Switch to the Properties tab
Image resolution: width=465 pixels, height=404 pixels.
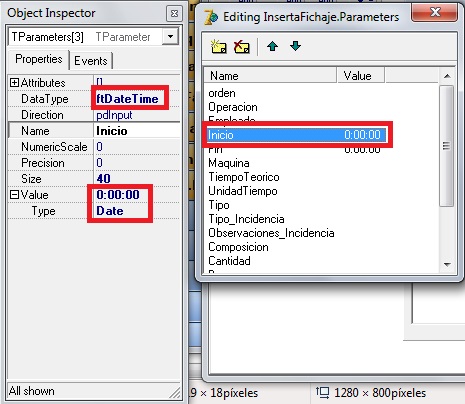39,59
